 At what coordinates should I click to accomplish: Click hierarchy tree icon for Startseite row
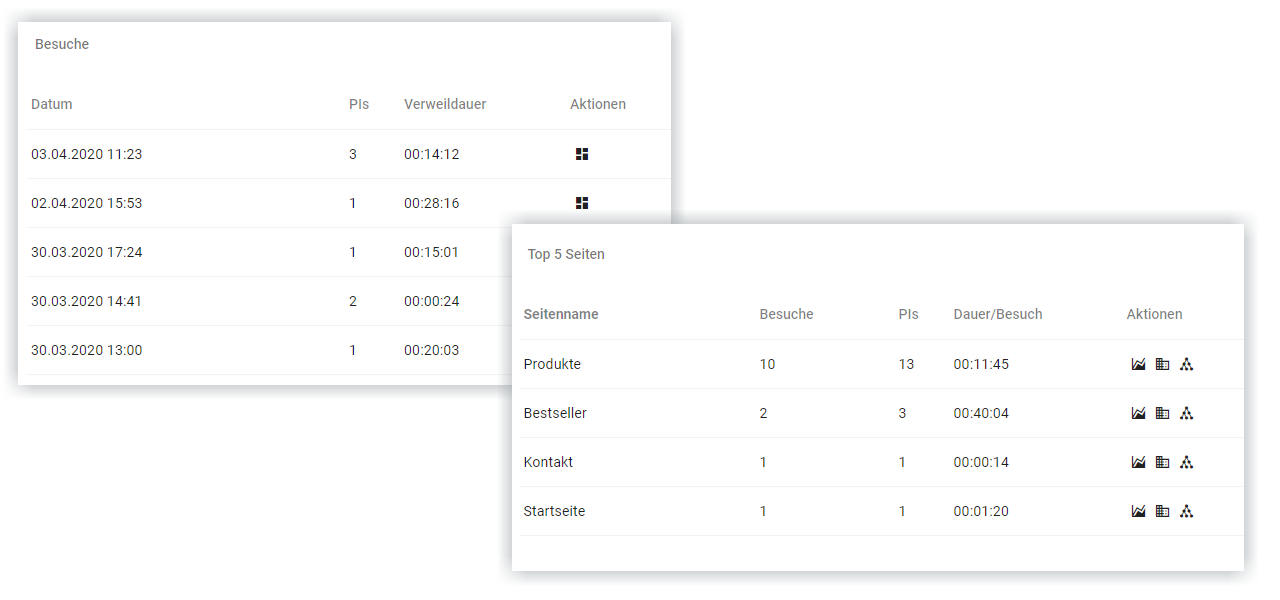coord(1186,511)
